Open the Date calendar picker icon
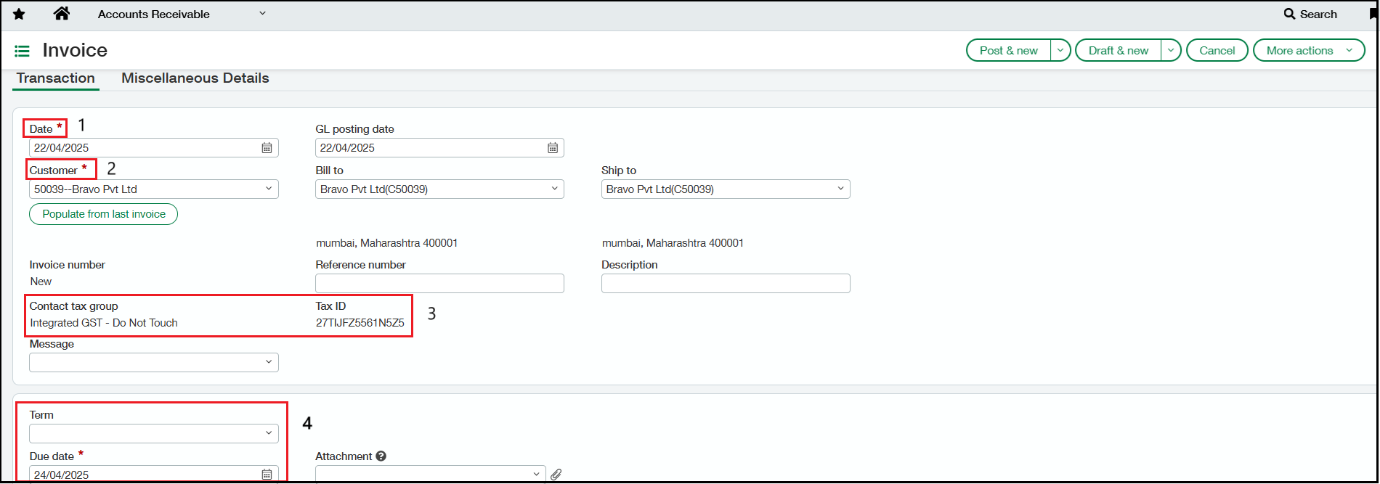The height and width of the screenshot is (484, 1380). pyautogui.click(x=267, y=148)
